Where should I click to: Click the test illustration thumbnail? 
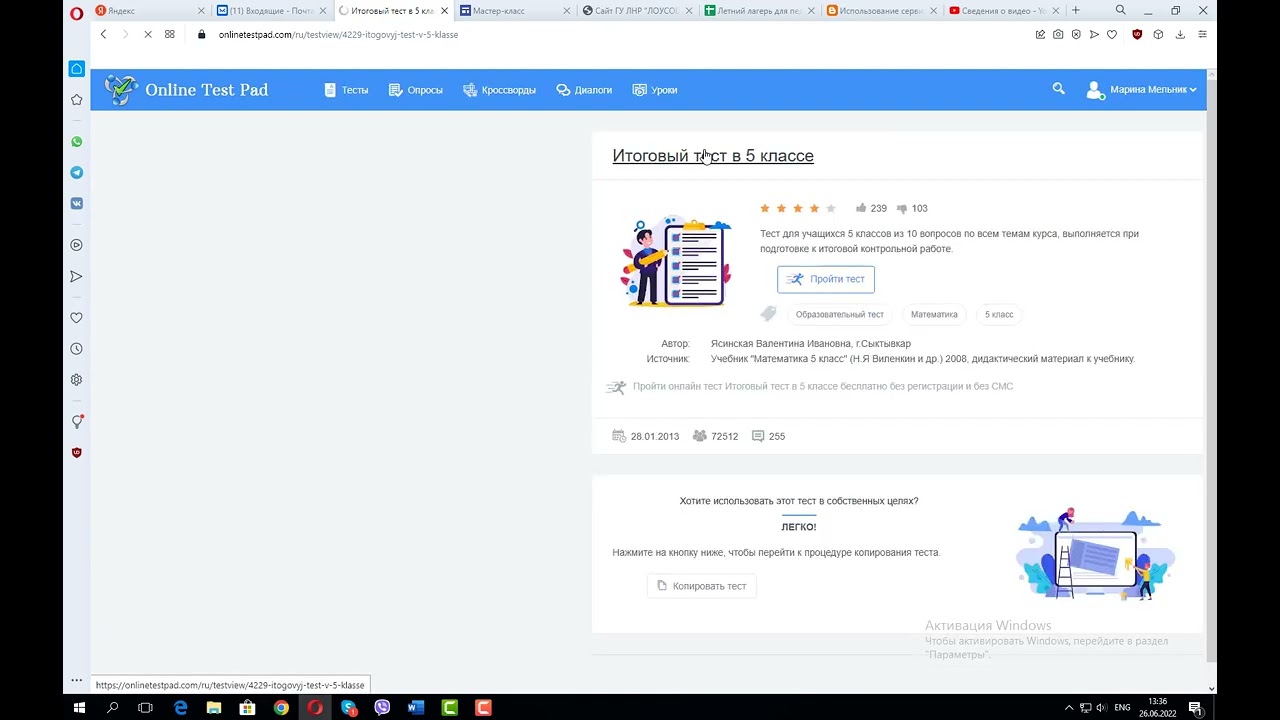click(x=675, y=260)
